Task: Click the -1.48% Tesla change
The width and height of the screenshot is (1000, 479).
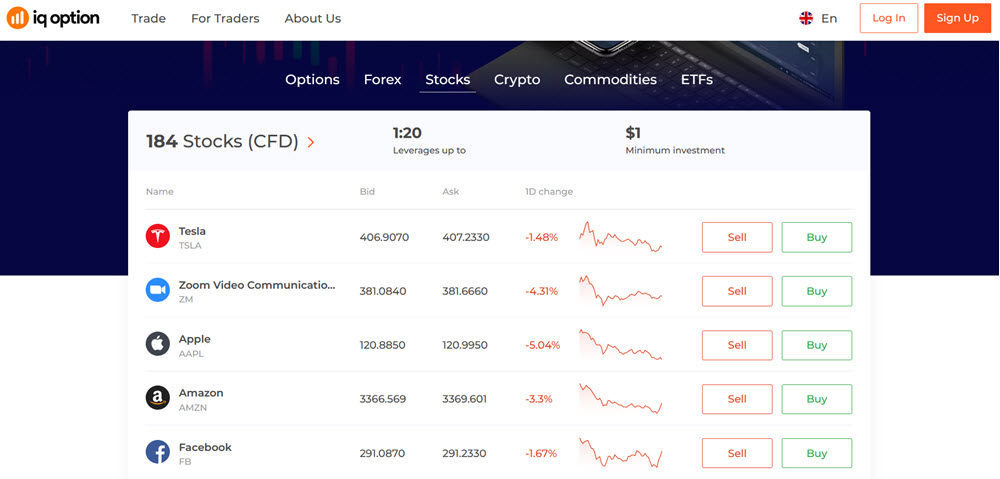Action: click(x=541, y=237)
